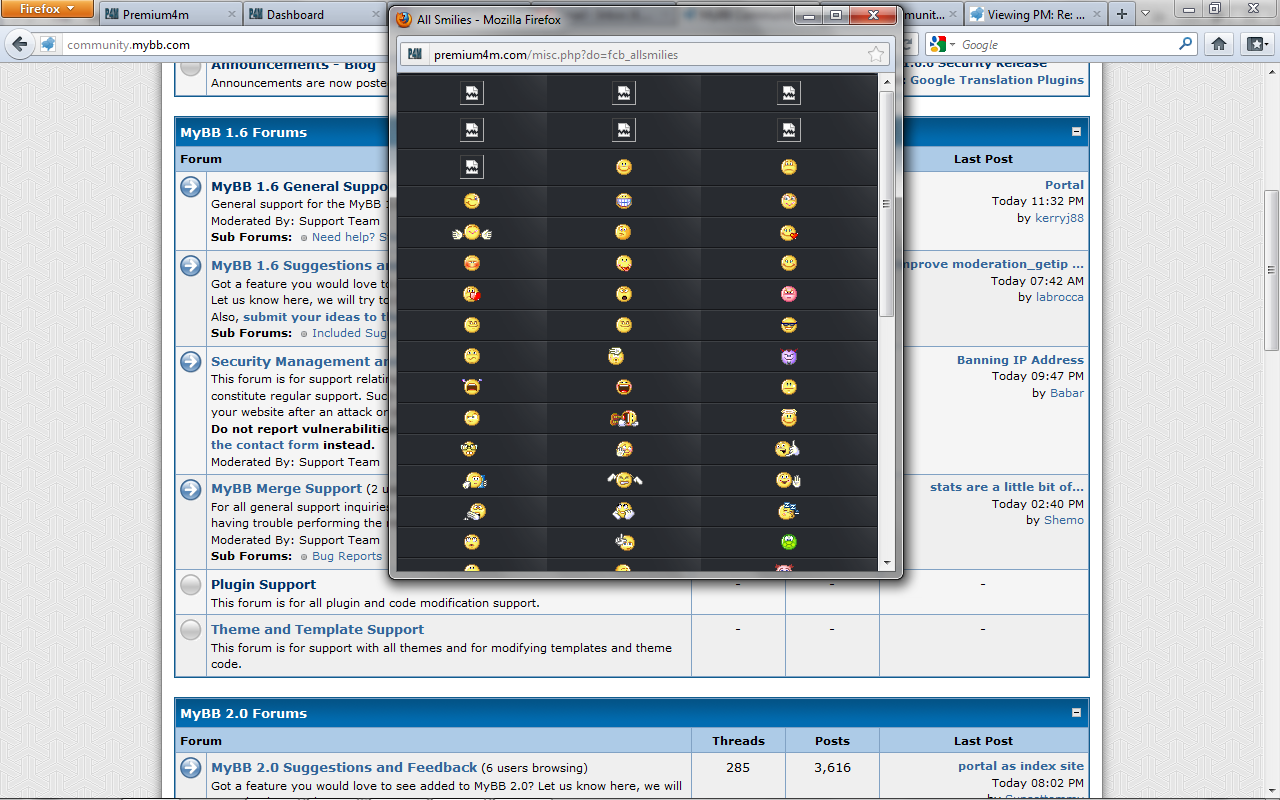Select the tongue-out smiley
This screenshot has width=1280, height=800.
click(x=624, y=263)
